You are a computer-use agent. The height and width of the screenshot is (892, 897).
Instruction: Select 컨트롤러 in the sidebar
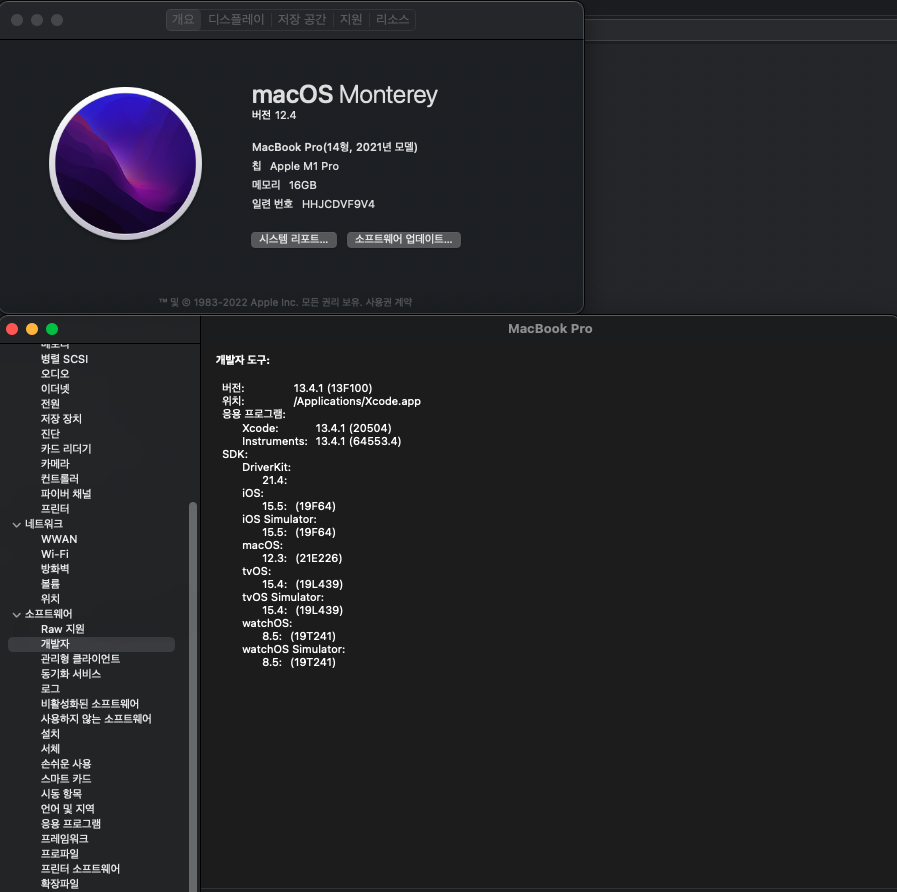point(59,478)
